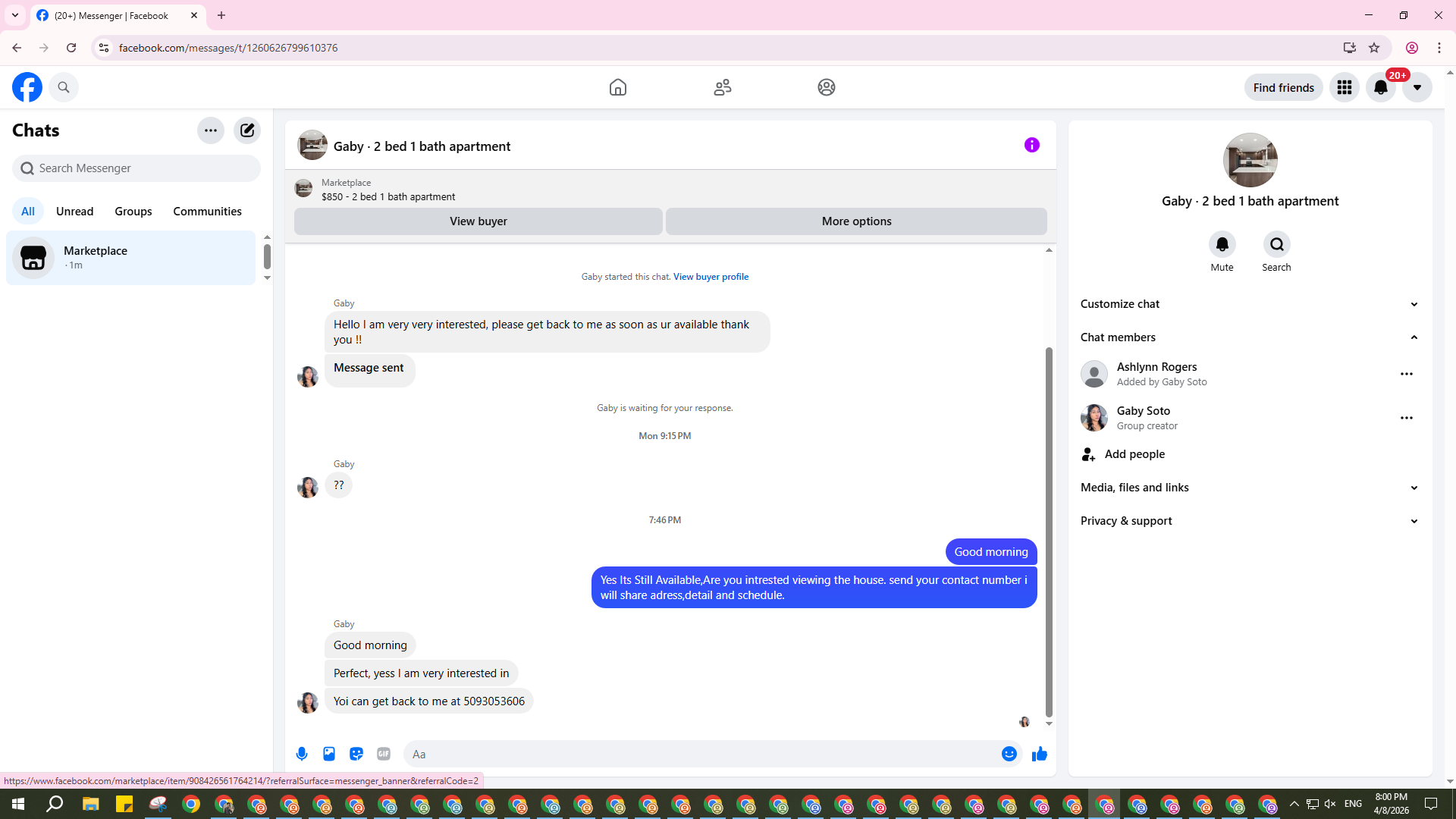Click the voice clip microphone icon
This screenshot has height=819, width=1456.
302,754
